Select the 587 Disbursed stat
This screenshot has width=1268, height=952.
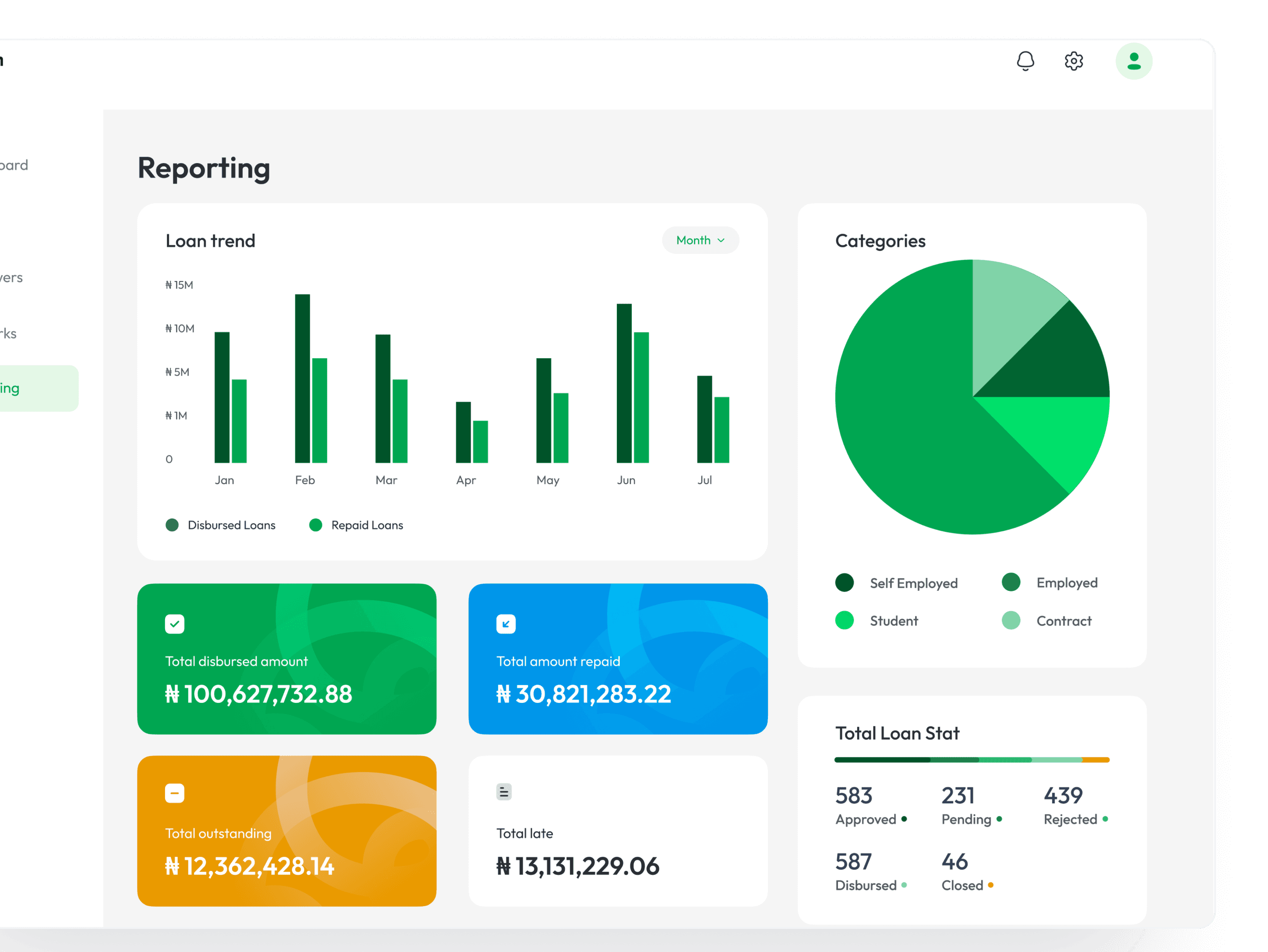coord(870,871)
